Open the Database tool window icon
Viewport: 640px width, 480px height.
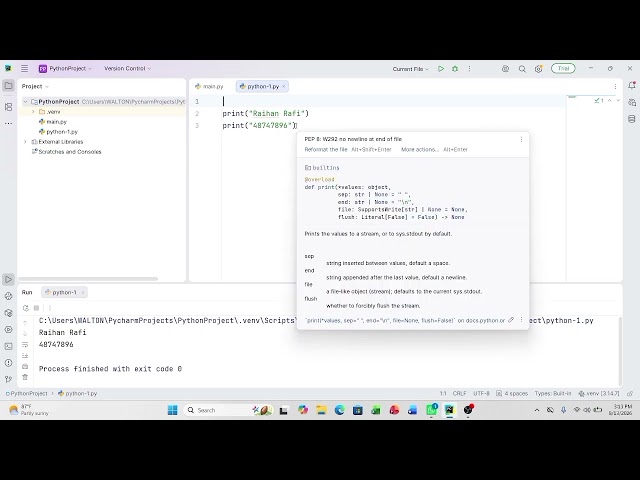coord(632,119)
